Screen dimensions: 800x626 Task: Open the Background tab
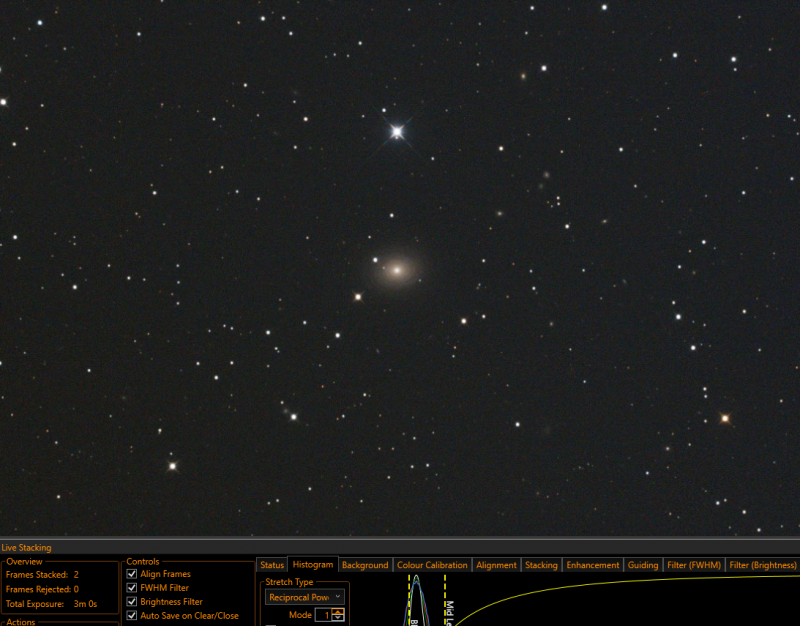[365, 565]
